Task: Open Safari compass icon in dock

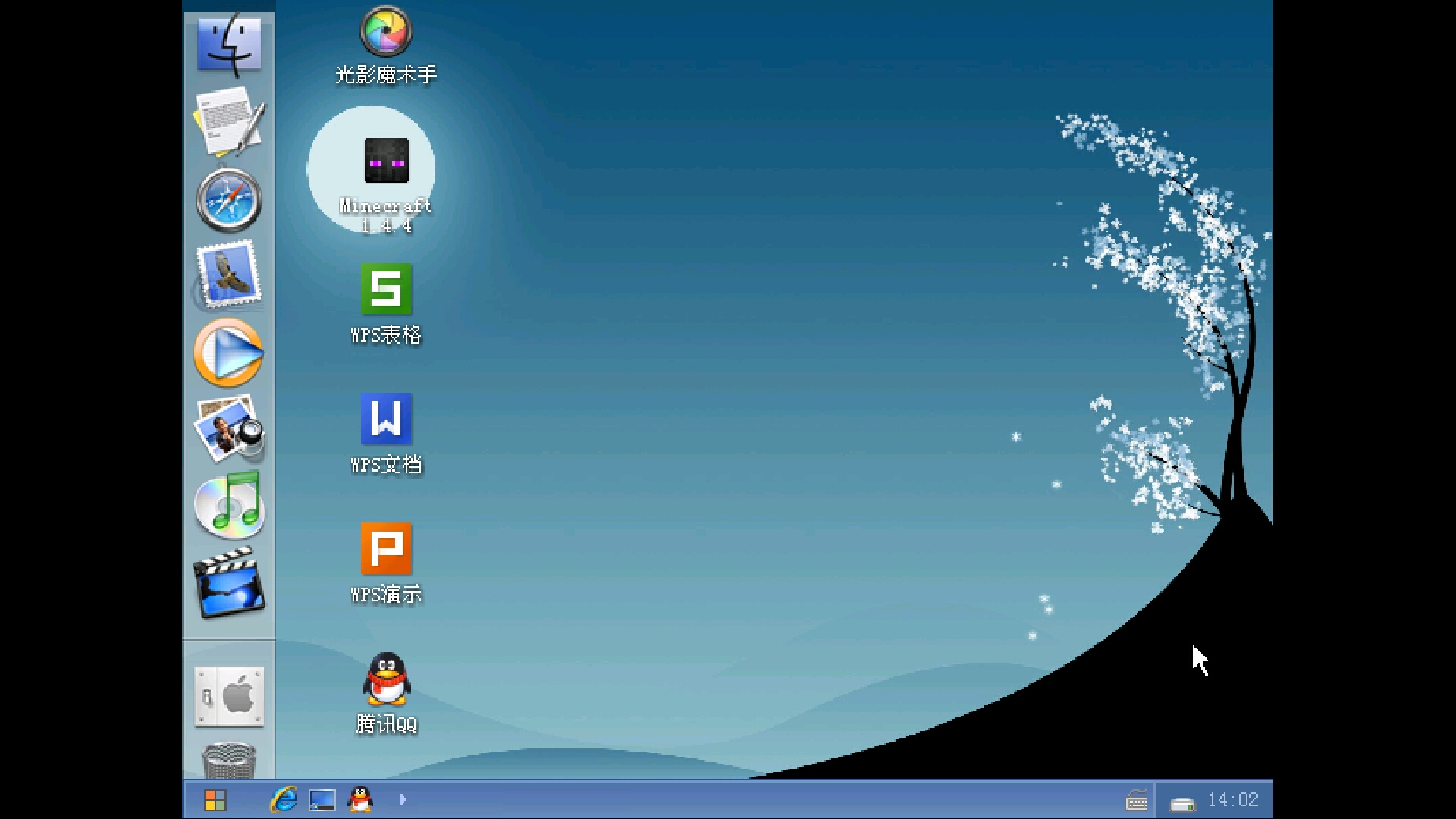Action: point(229,200)
